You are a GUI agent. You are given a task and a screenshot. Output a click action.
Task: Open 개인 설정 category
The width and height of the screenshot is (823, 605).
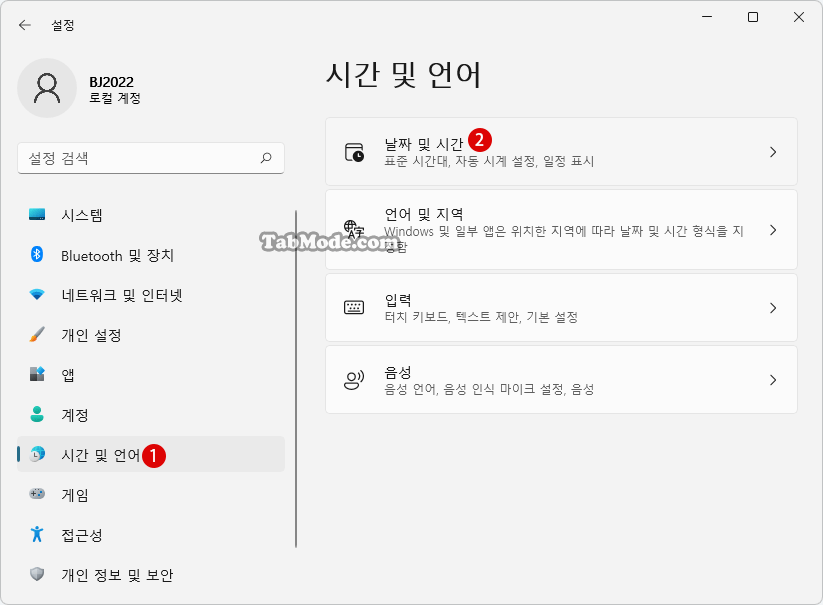click(151, 335)
